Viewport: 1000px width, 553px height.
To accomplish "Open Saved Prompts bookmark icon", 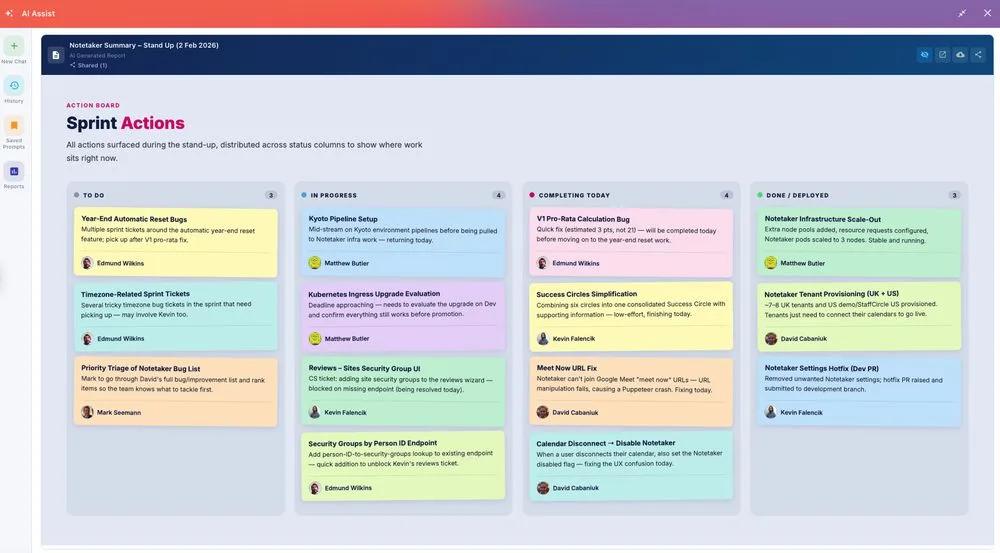I will pyautogui.click(x=14, y=125).
